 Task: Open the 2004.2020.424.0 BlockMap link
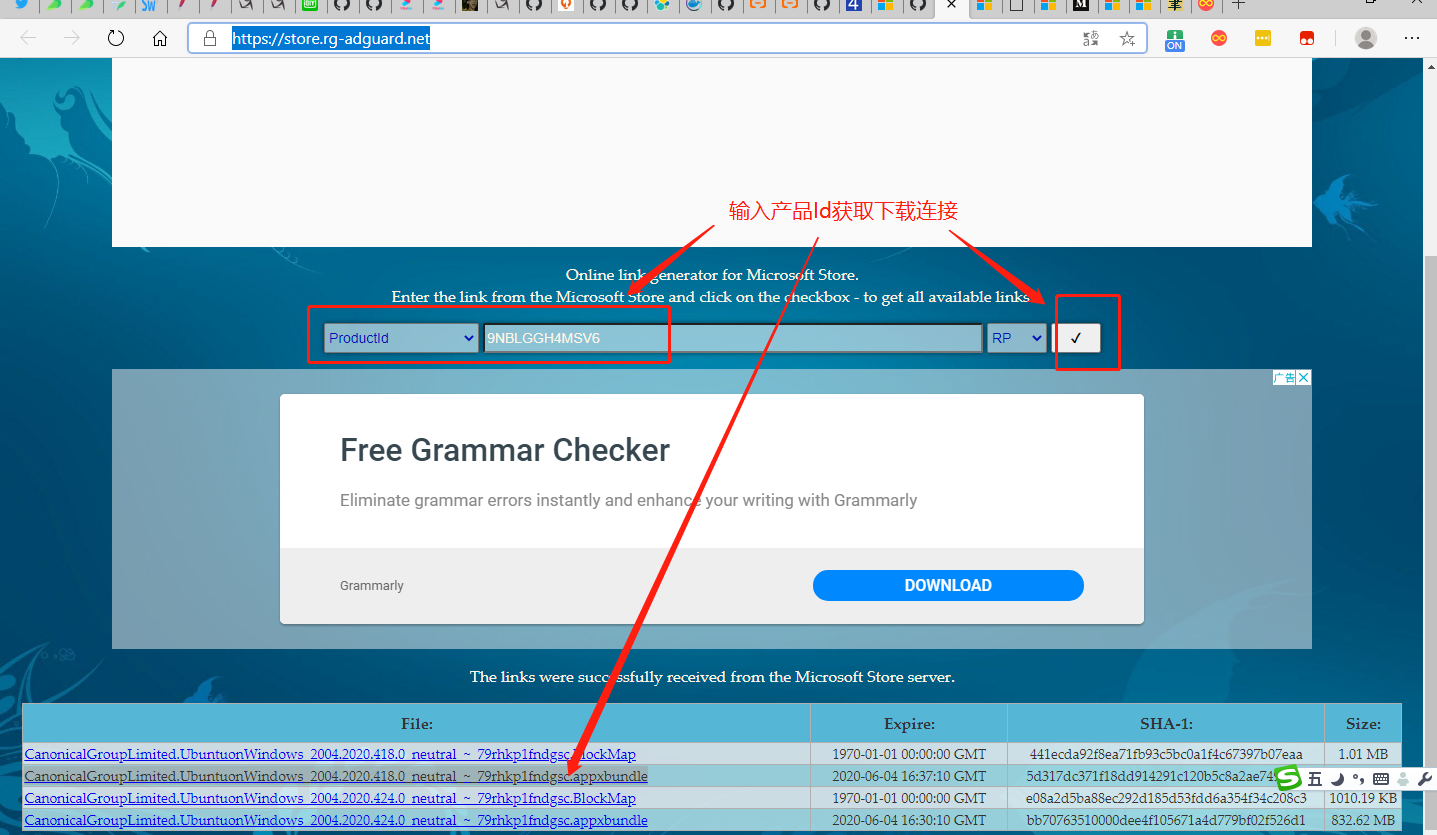click(330, 798)
